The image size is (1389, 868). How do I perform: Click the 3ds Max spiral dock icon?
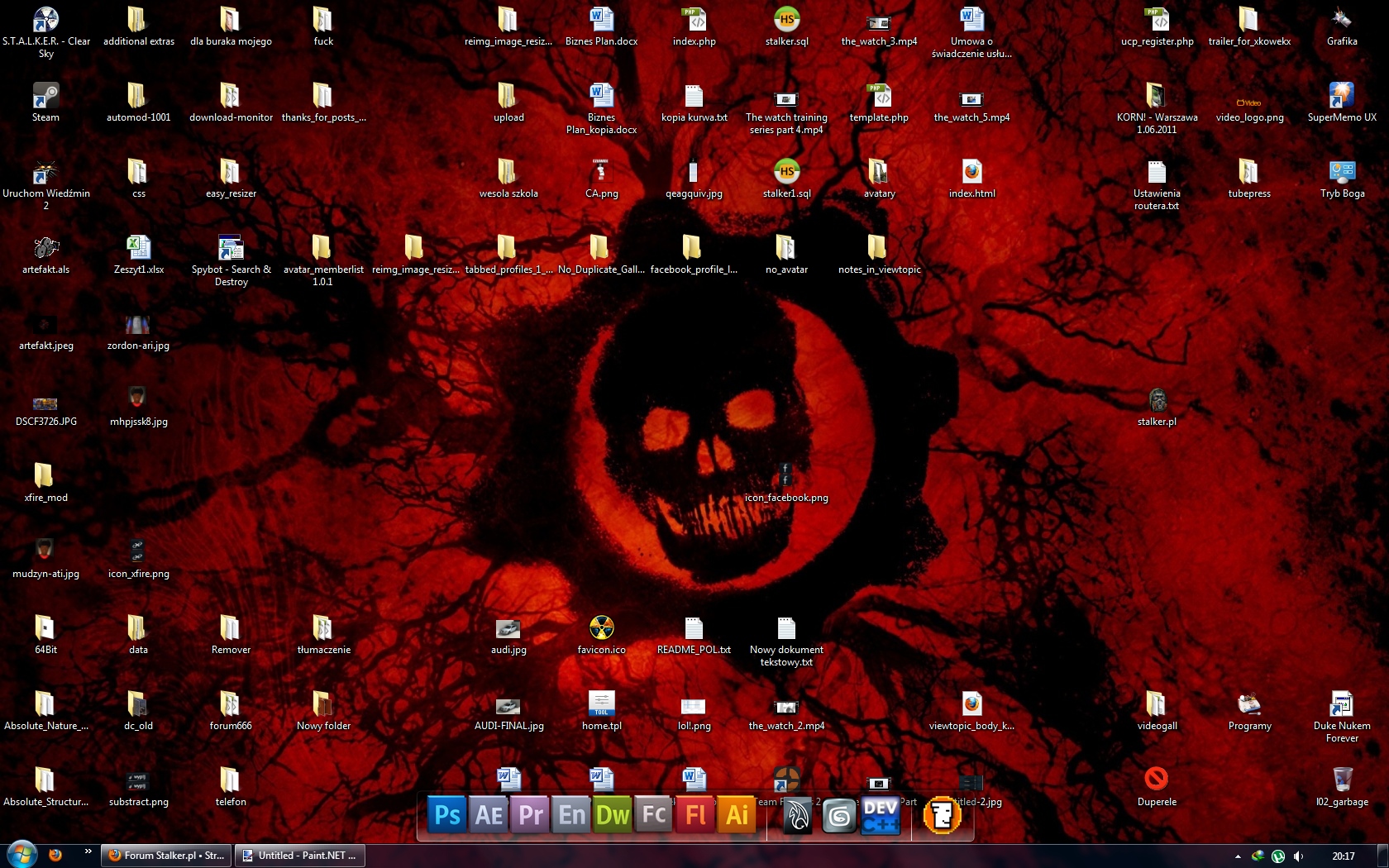tap(839, 816)
